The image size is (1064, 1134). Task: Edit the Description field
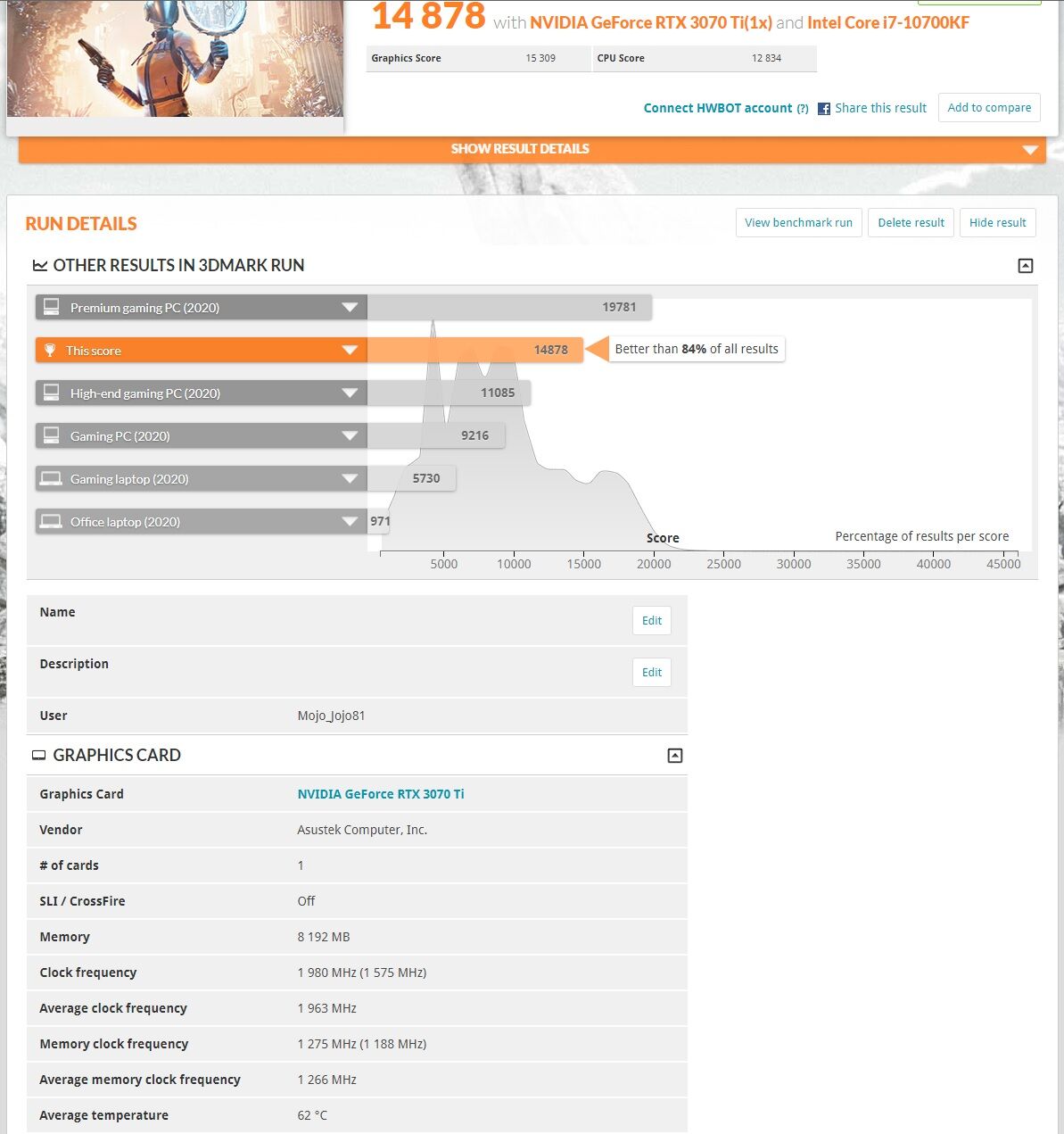652,673
